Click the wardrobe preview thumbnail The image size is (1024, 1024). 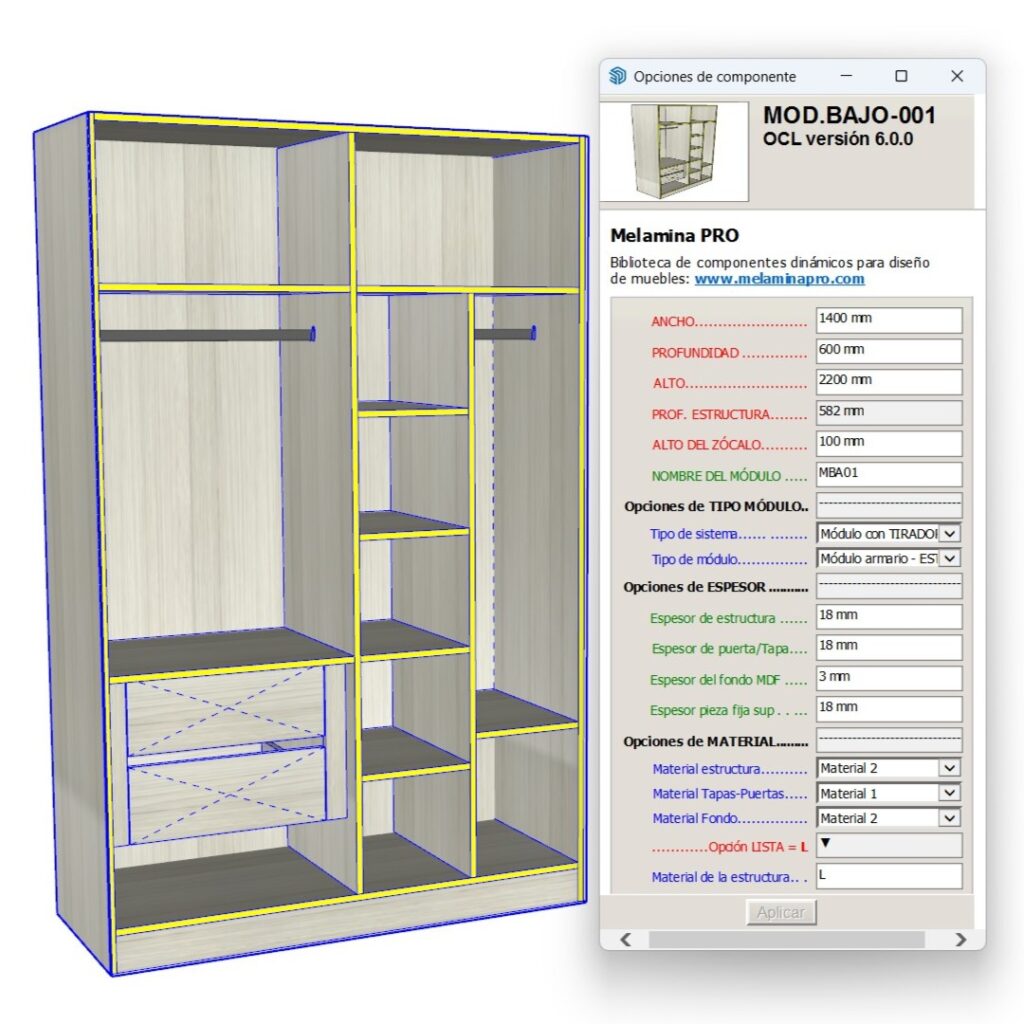674,152
